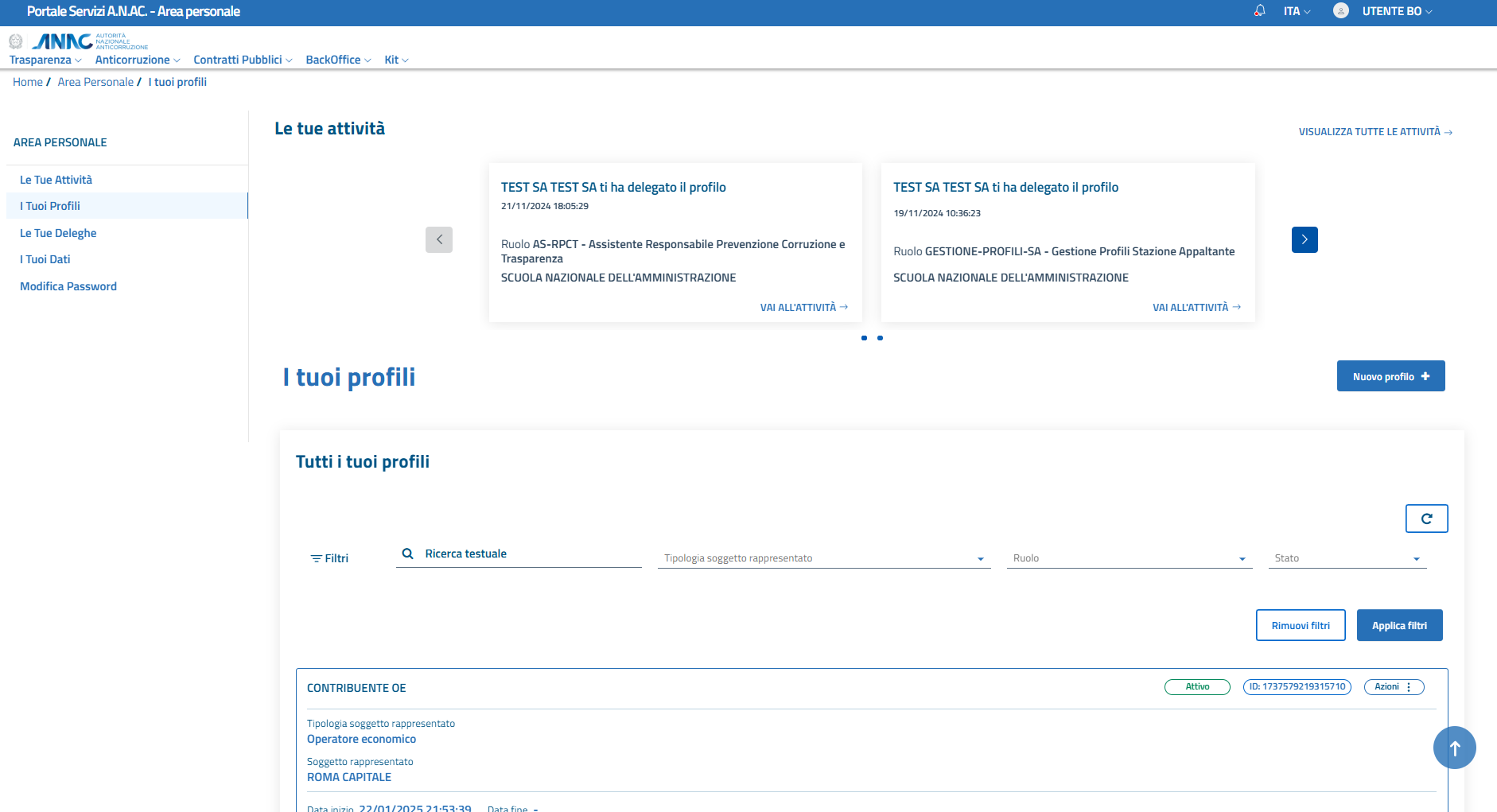The image size is (1497, 812).
Task: Open Azioni menu for CONTRIBUENTE OE
Action: click(1394, 687)
